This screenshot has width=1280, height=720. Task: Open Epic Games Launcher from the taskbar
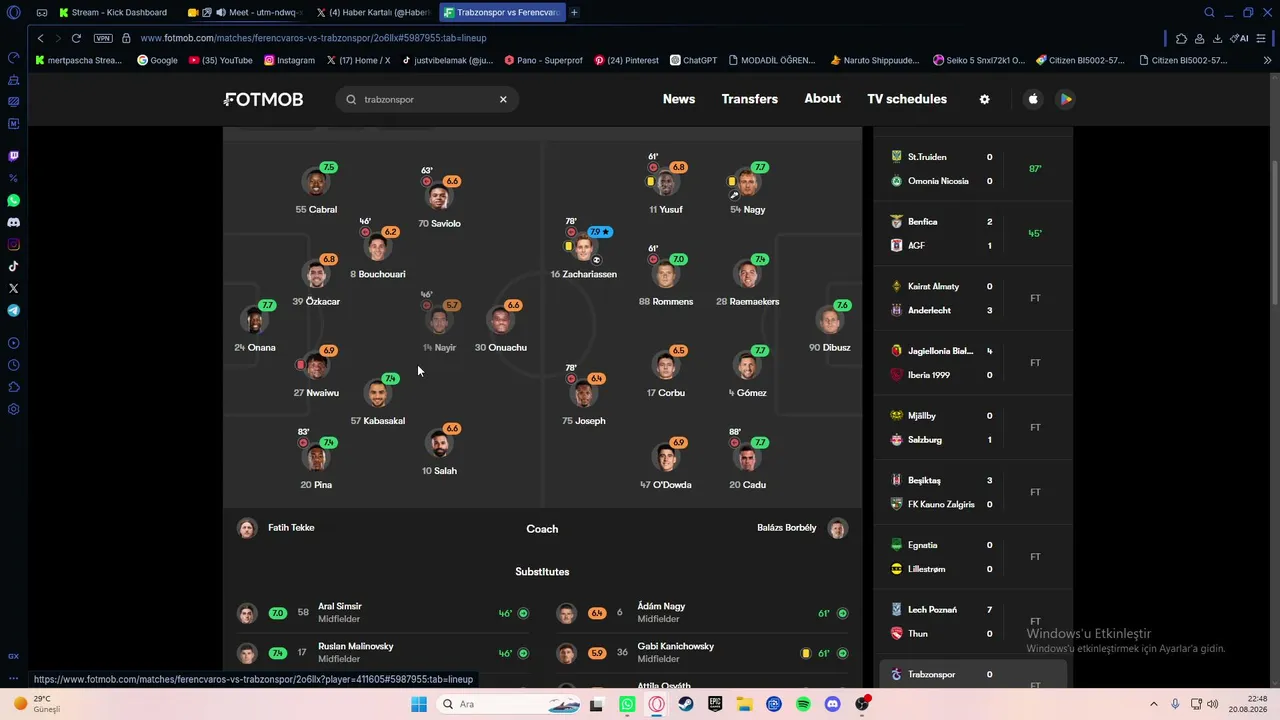coord(715,704)
